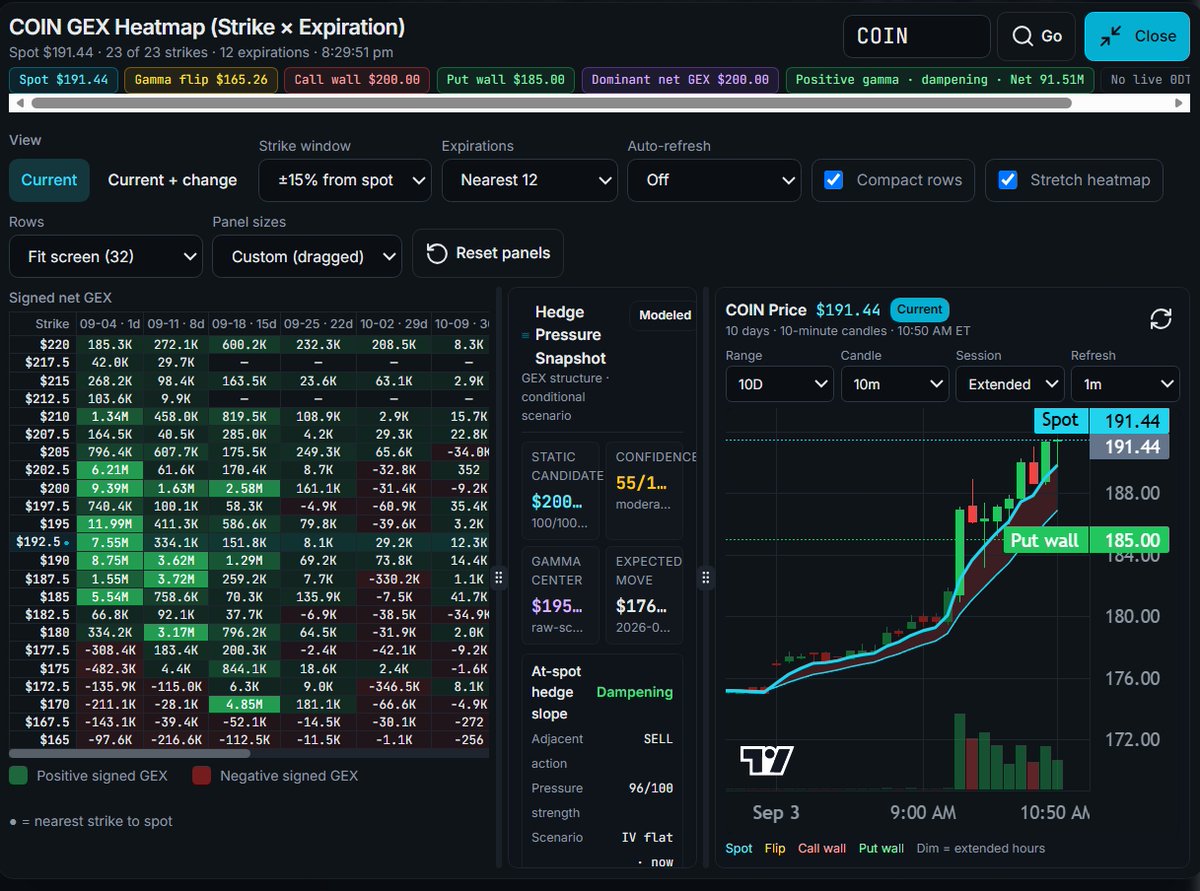Click the Flip legend entry under chart
Image resolution: width=1200 pixels, height=891 pixels.
pyautogui.click(x=775, y=848)
